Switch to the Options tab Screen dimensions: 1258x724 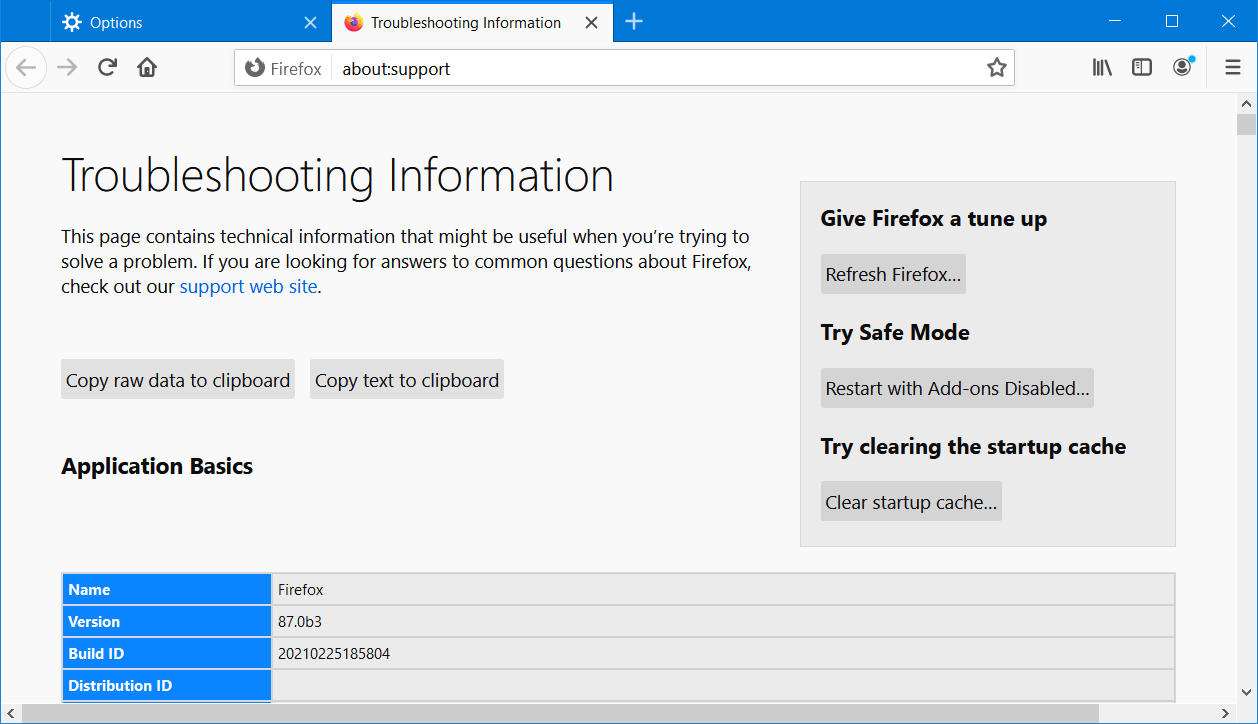pos(190,22)
